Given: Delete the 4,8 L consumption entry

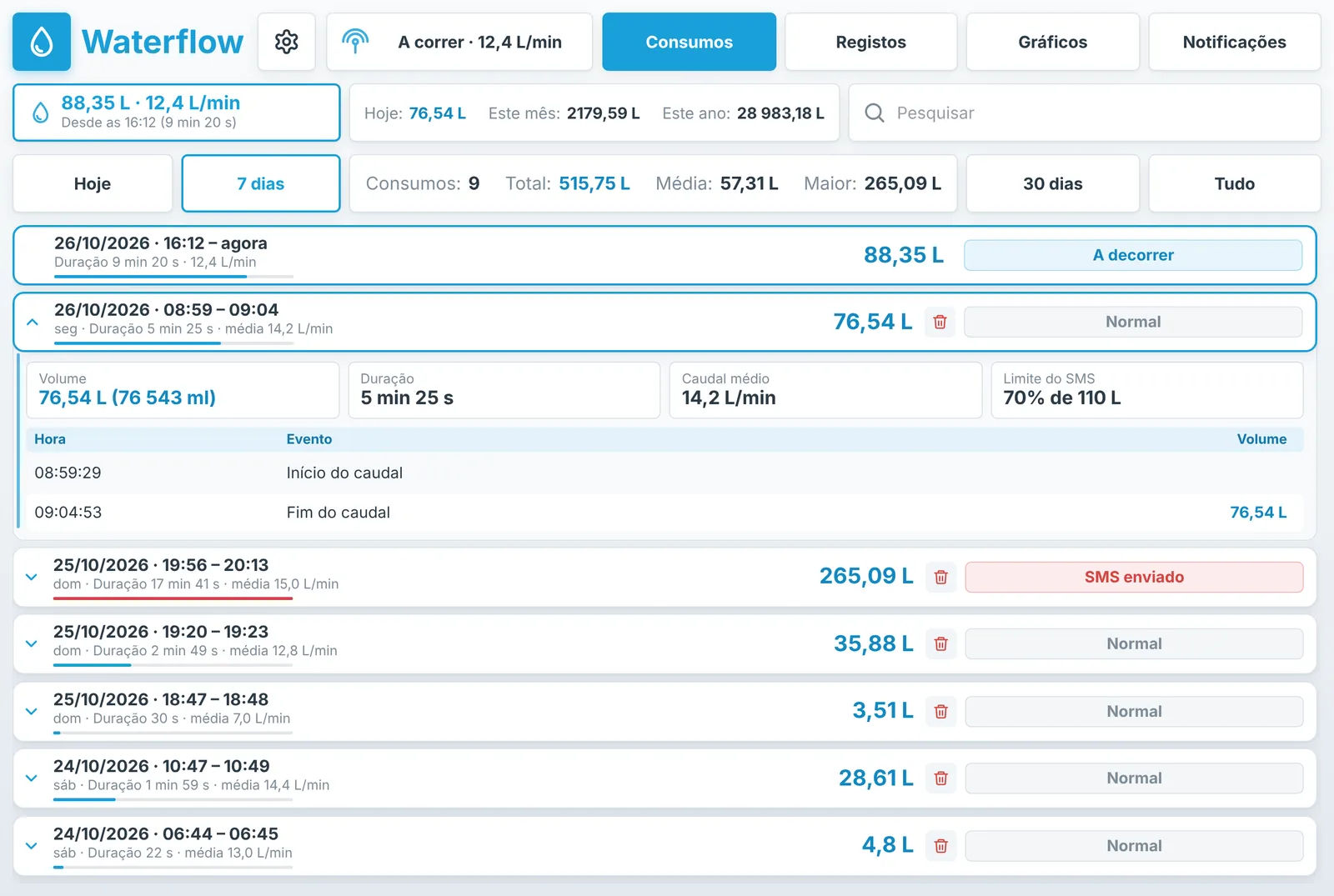Looking at the screenshot, I should (x=941, y=845).
